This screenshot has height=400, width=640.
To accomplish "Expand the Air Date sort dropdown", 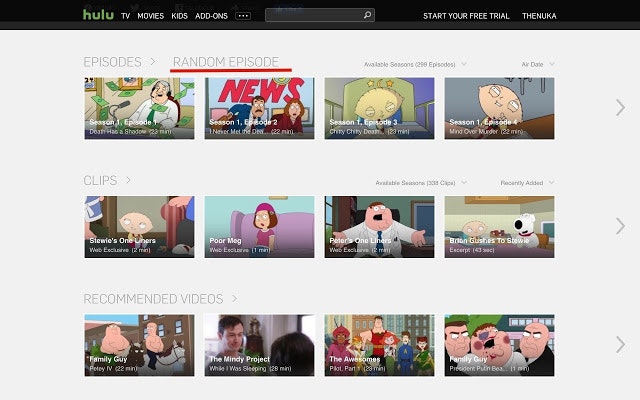I will click(538, 64).
